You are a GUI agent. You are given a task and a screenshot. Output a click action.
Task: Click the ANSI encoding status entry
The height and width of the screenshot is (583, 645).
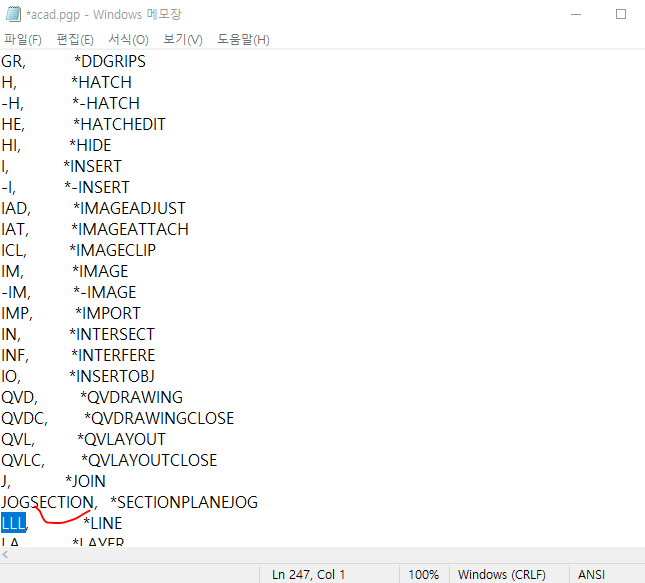tap(592, 574)
